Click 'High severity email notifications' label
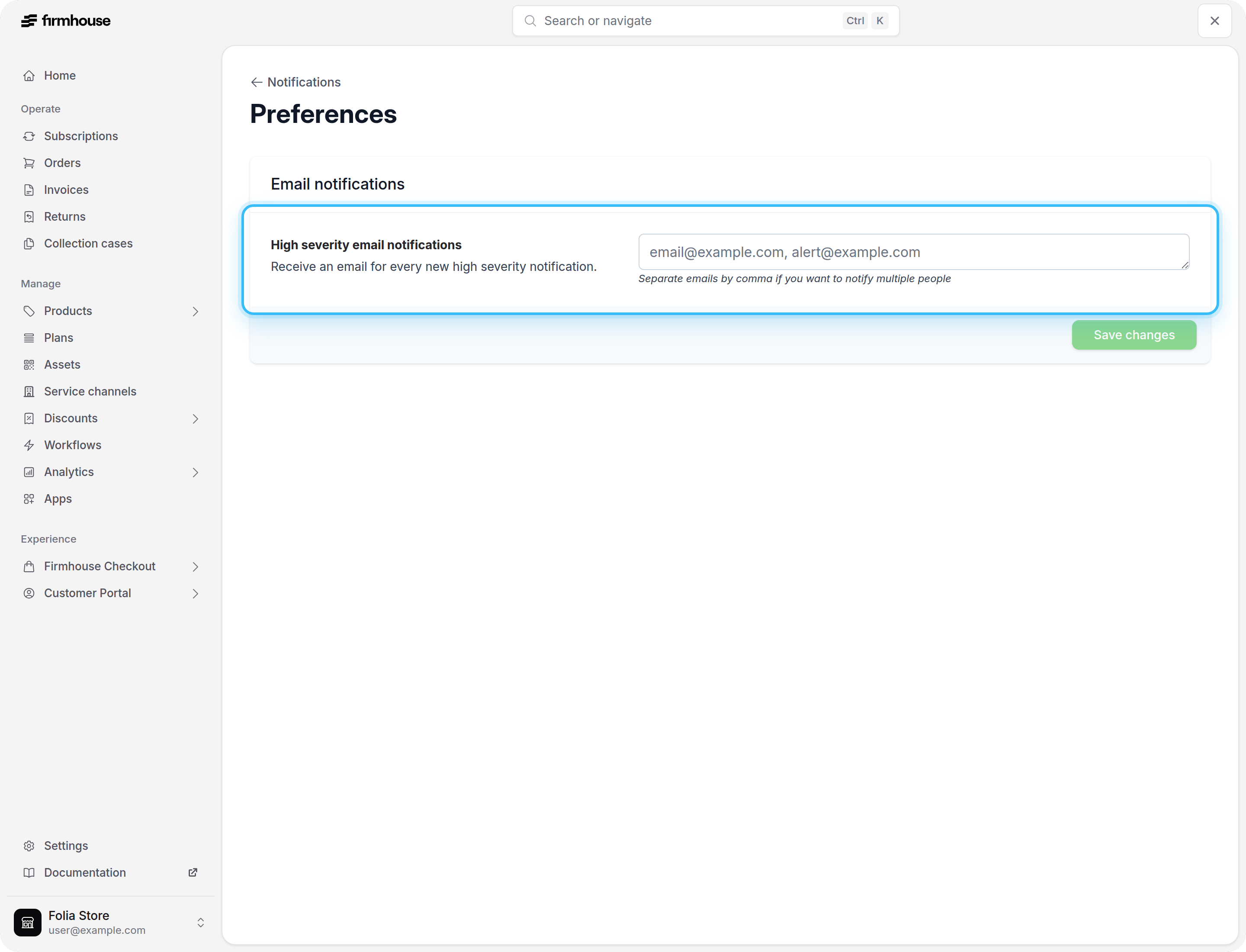The height and width of the screenshot is (952, 1246). (366, 245)
